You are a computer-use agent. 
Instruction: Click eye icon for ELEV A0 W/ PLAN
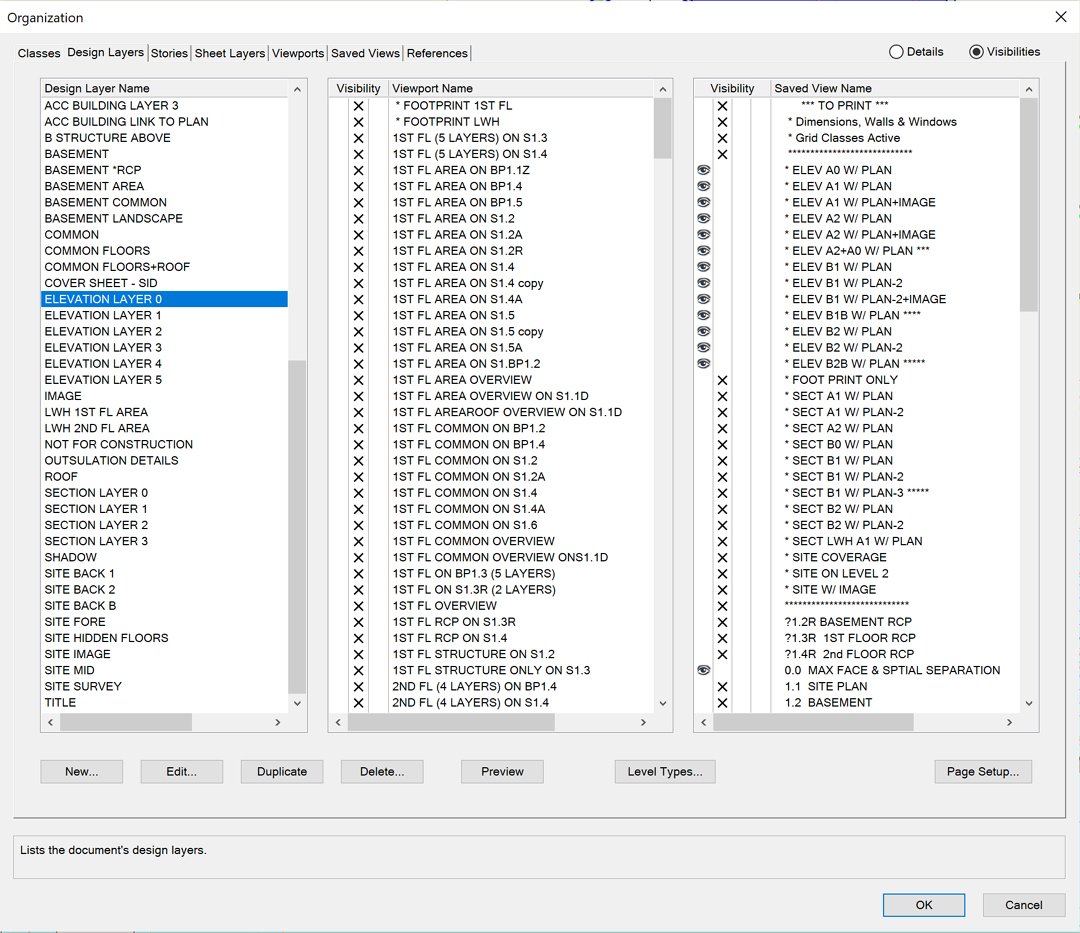tap(703, 170)
